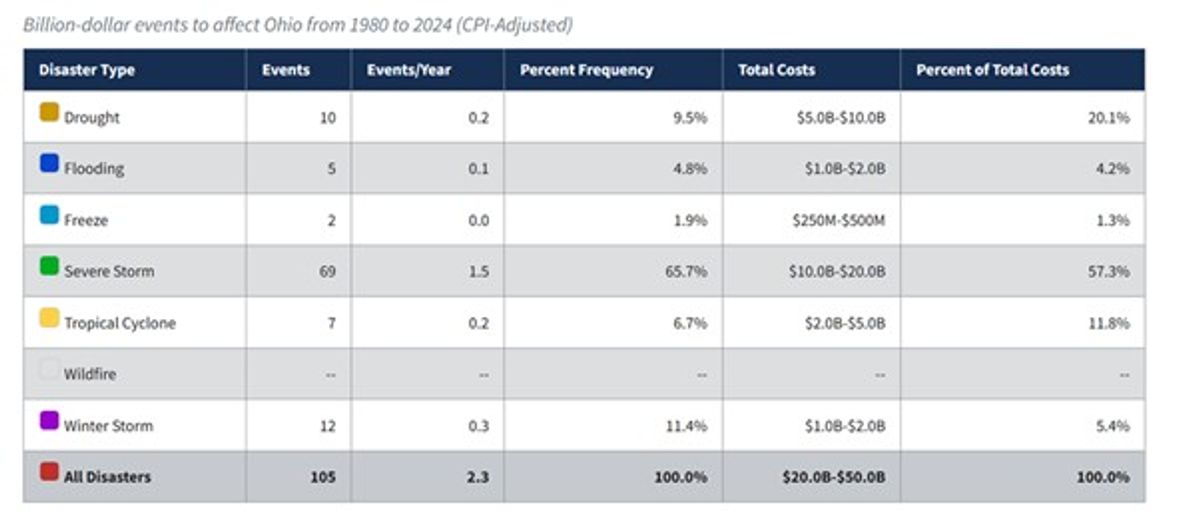This screenshot has height=526, width=1200.
Task: Click the Severe Storm row label
Action: 109,271
